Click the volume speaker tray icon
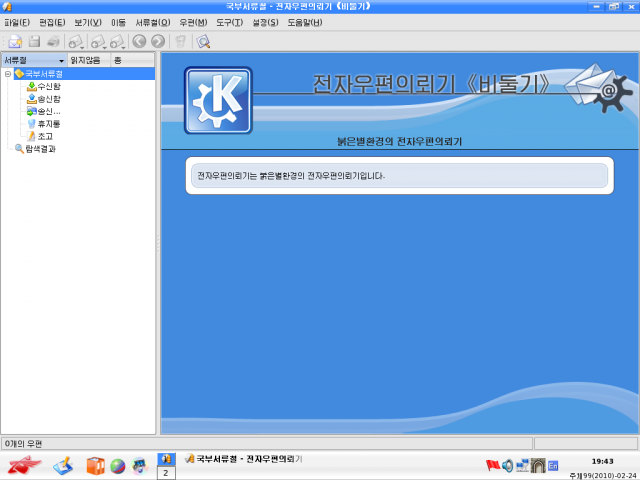The width and height of the screenshot is (640, 480). pos(507,465)
